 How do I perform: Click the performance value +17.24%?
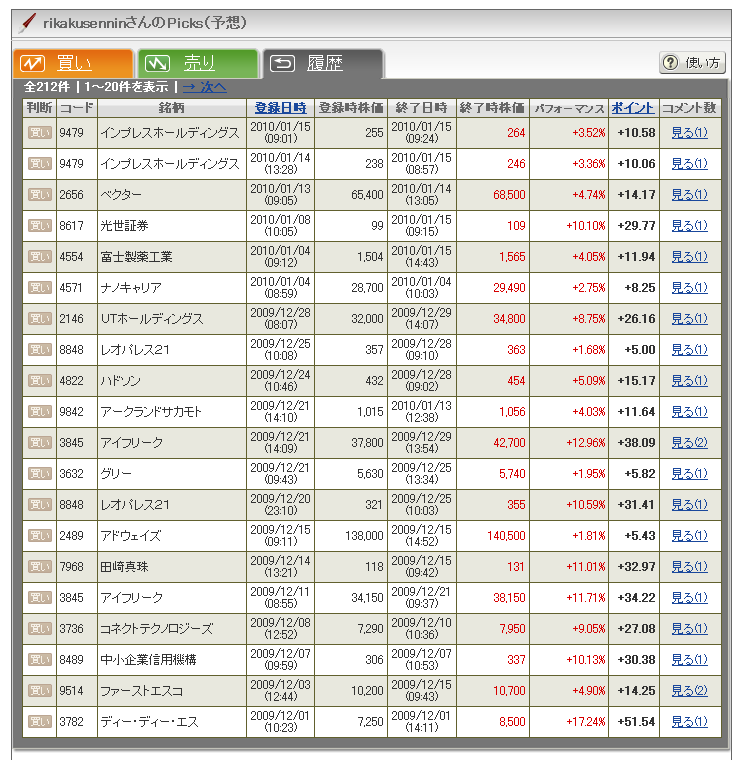point(586,722)
